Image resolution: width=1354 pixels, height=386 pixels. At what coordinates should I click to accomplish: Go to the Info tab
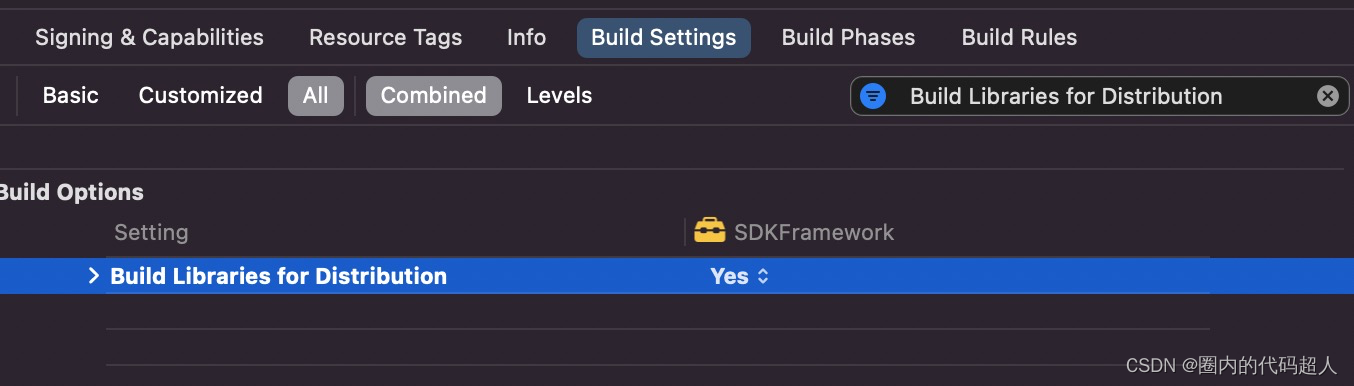pos(526,37)
